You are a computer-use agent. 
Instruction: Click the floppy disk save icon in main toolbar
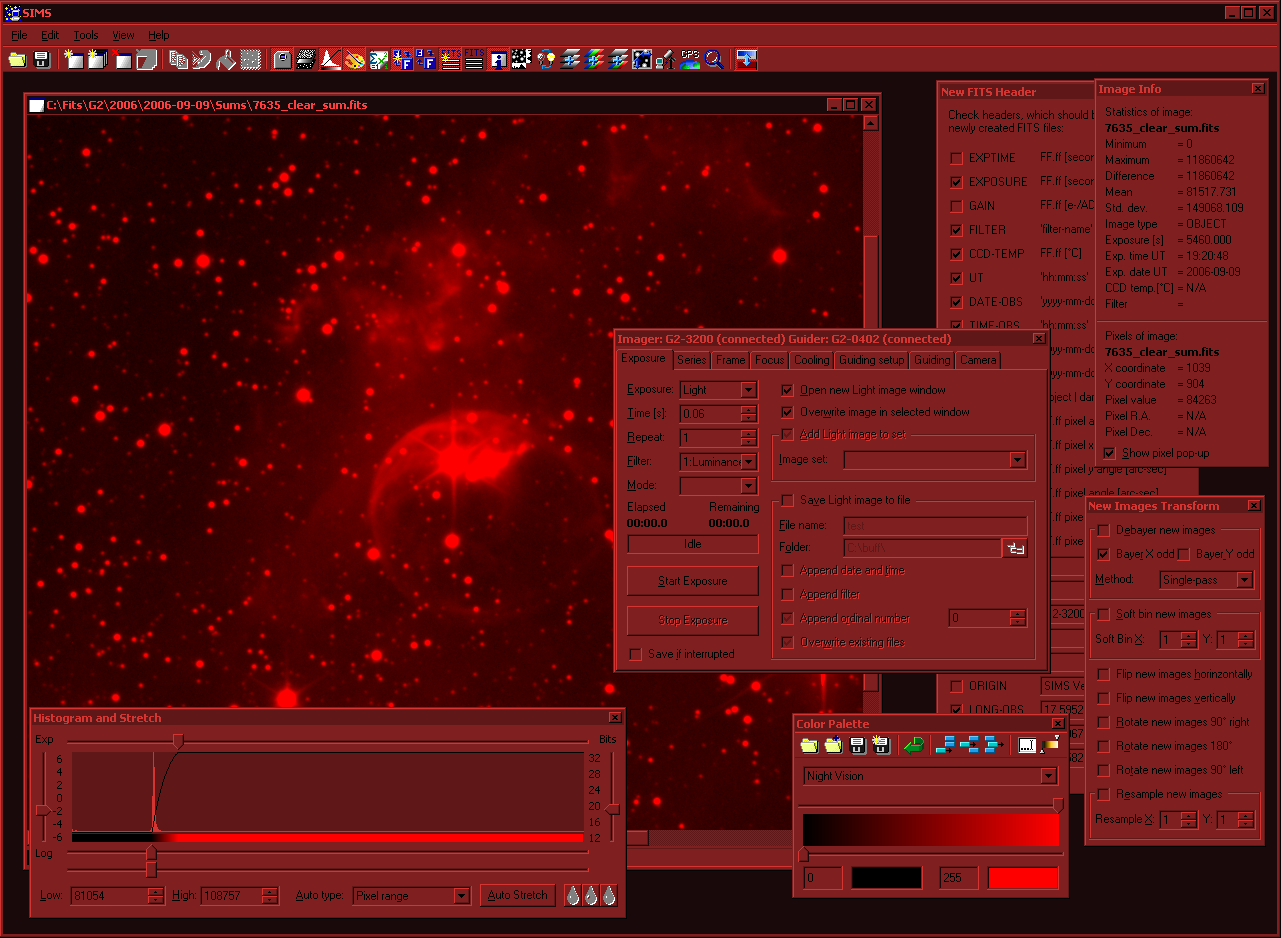42,60
